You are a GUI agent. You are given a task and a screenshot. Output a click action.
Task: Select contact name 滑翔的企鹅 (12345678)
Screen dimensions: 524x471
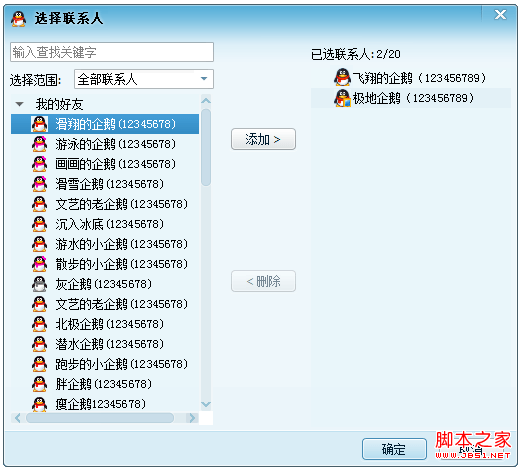[116, 124]
